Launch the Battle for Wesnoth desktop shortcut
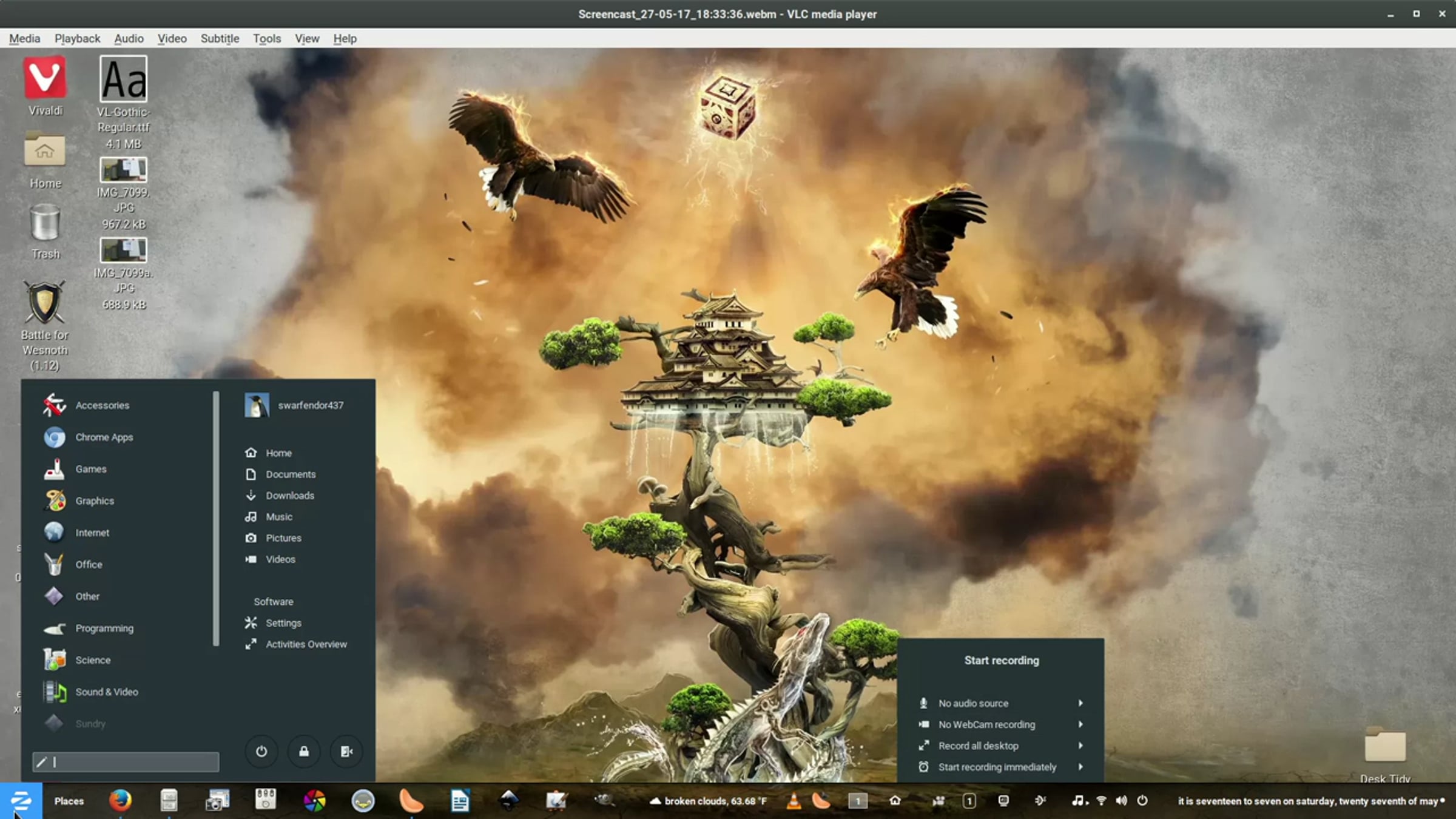 point(44,302)
